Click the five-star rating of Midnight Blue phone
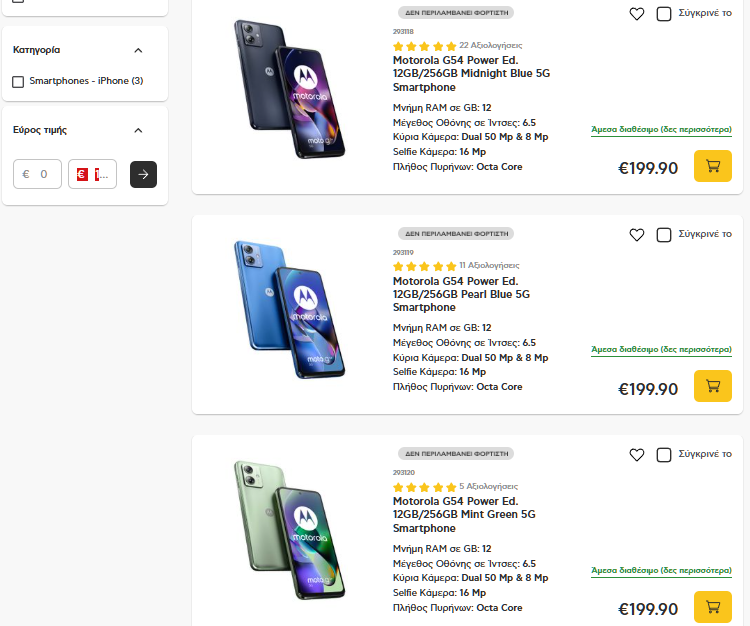 pyautogui.click(x=424, y=46)
